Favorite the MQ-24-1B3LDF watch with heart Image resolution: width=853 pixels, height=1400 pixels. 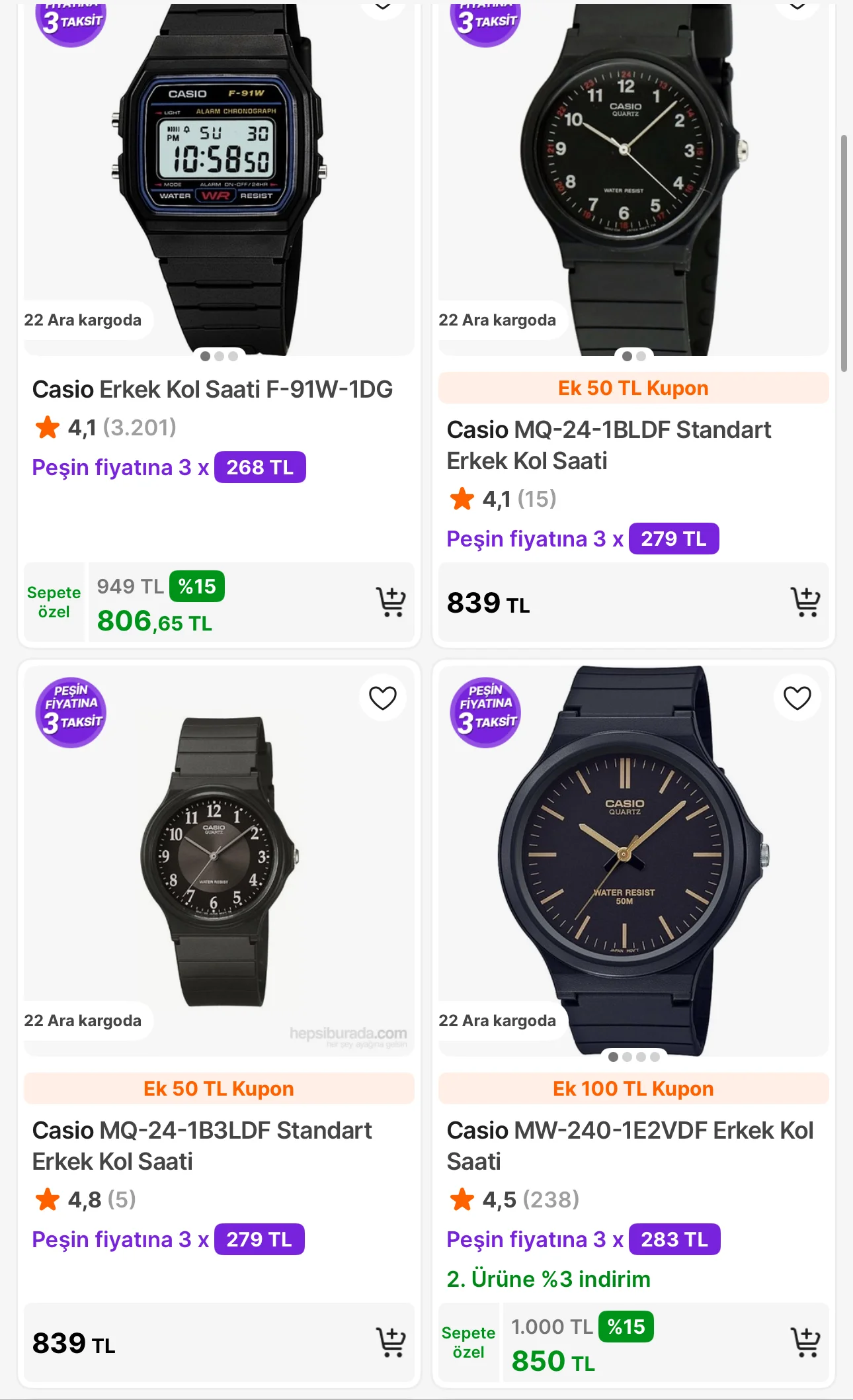coord(382,698)
